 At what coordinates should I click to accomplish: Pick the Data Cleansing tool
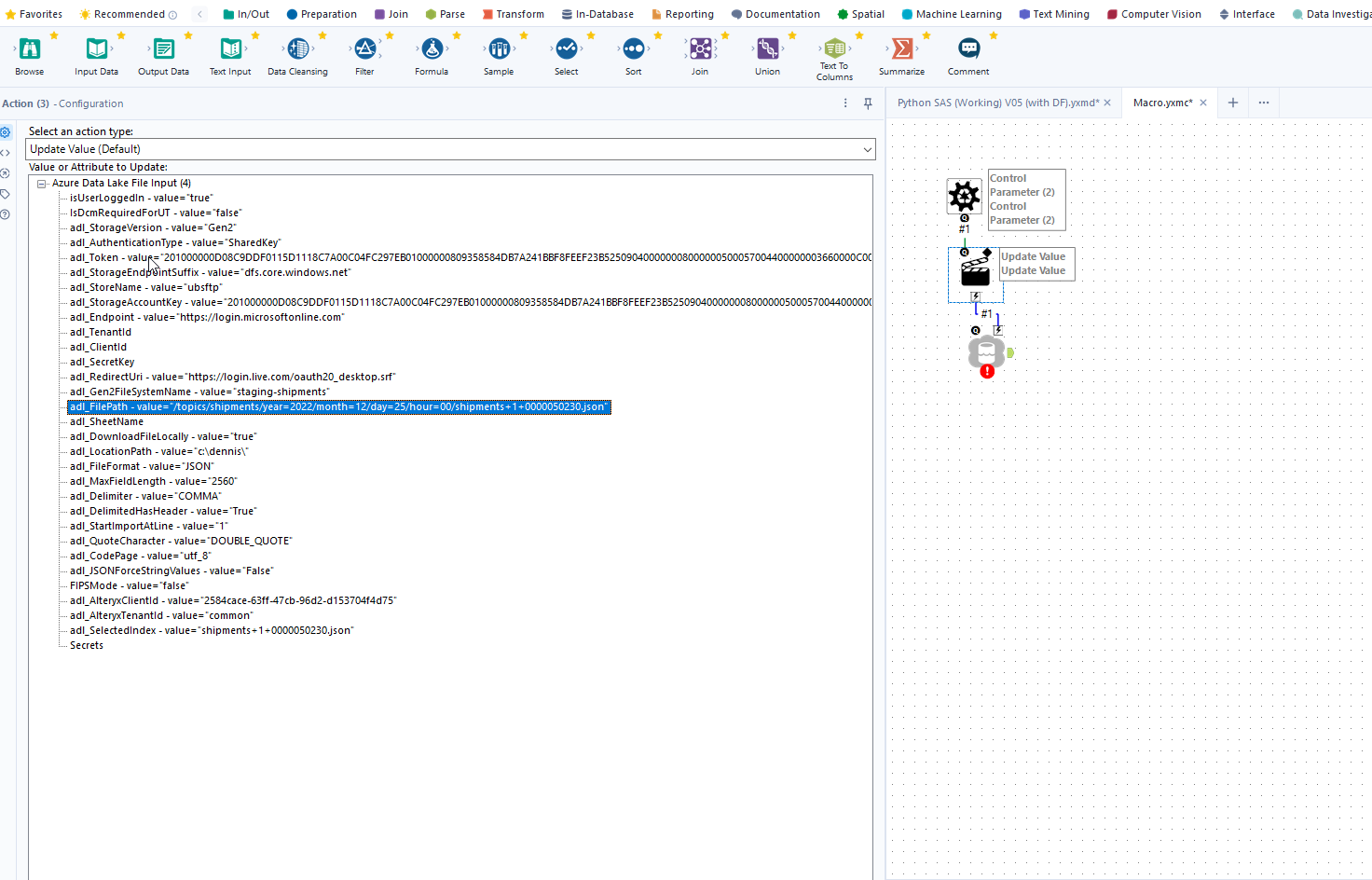[297, 49]
